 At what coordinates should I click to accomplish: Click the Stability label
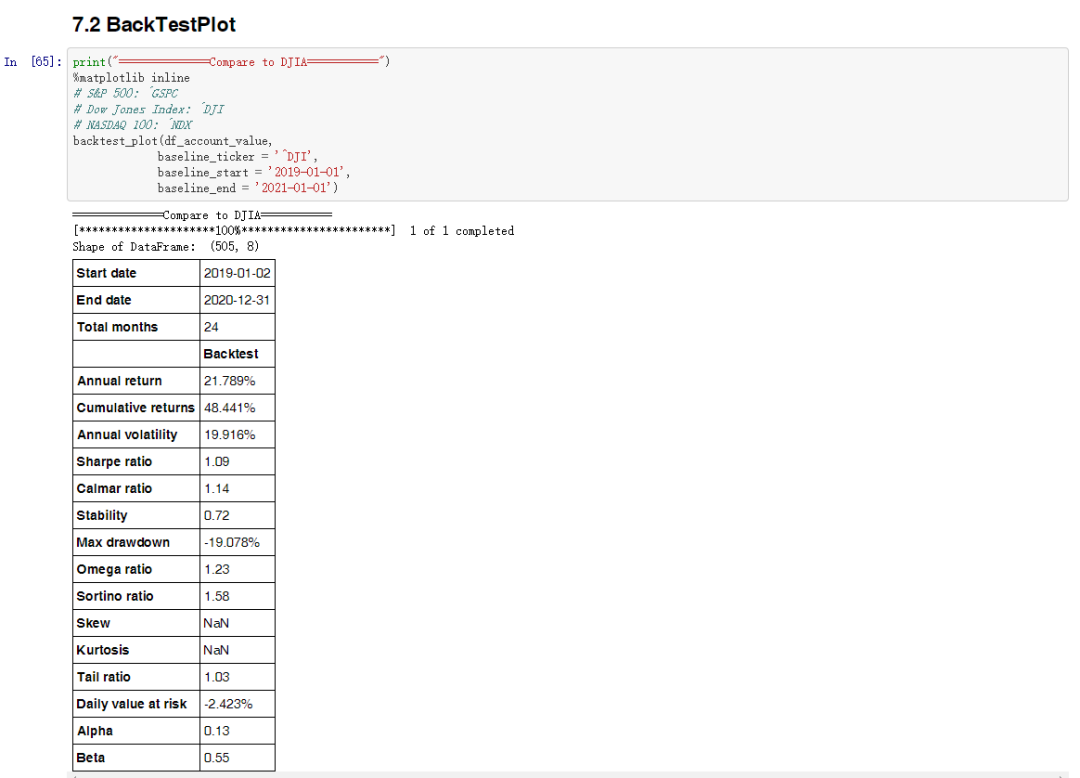(136, 515)
